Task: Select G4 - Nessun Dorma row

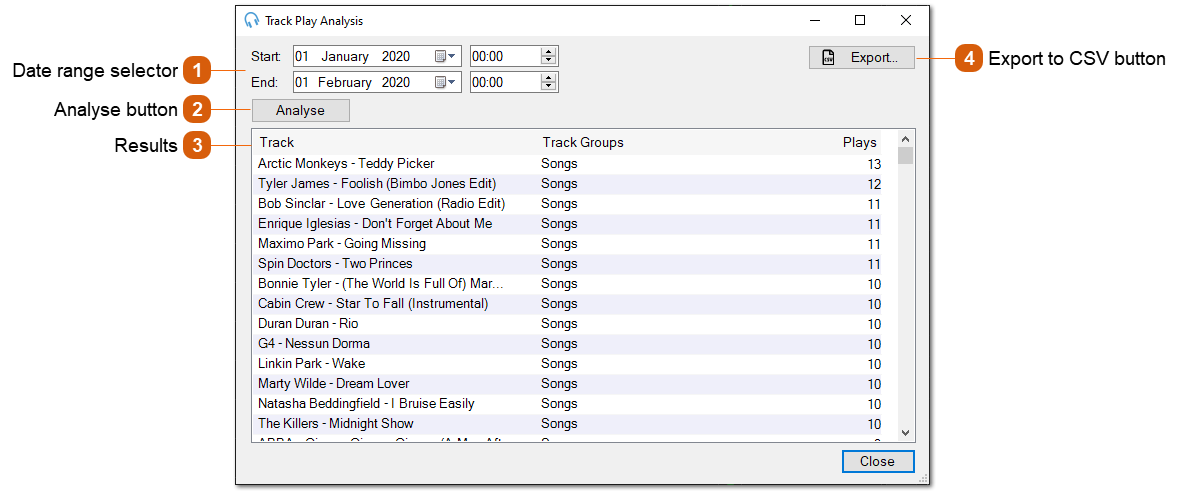Action: click(x=567, y=344)
